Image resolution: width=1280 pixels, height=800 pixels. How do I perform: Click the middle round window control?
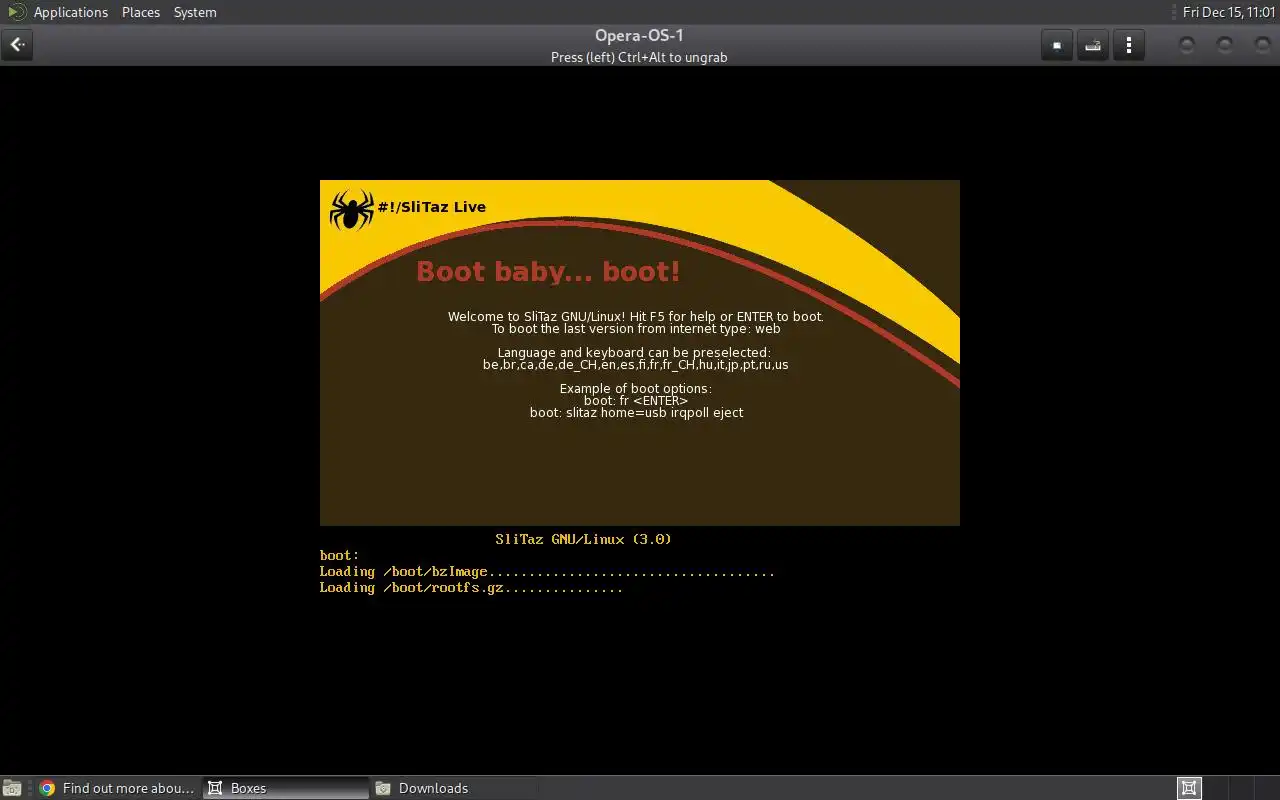click(1224, 45)
